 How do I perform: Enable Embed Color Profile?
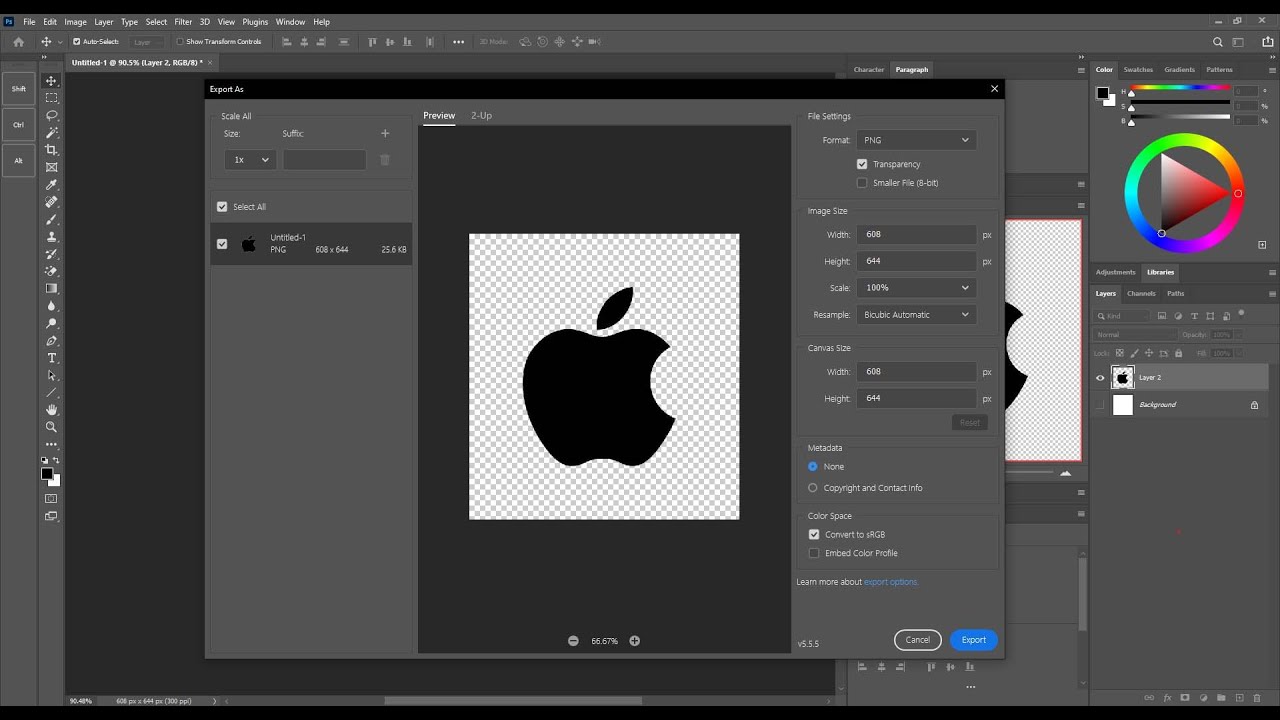tap(814, 553)
